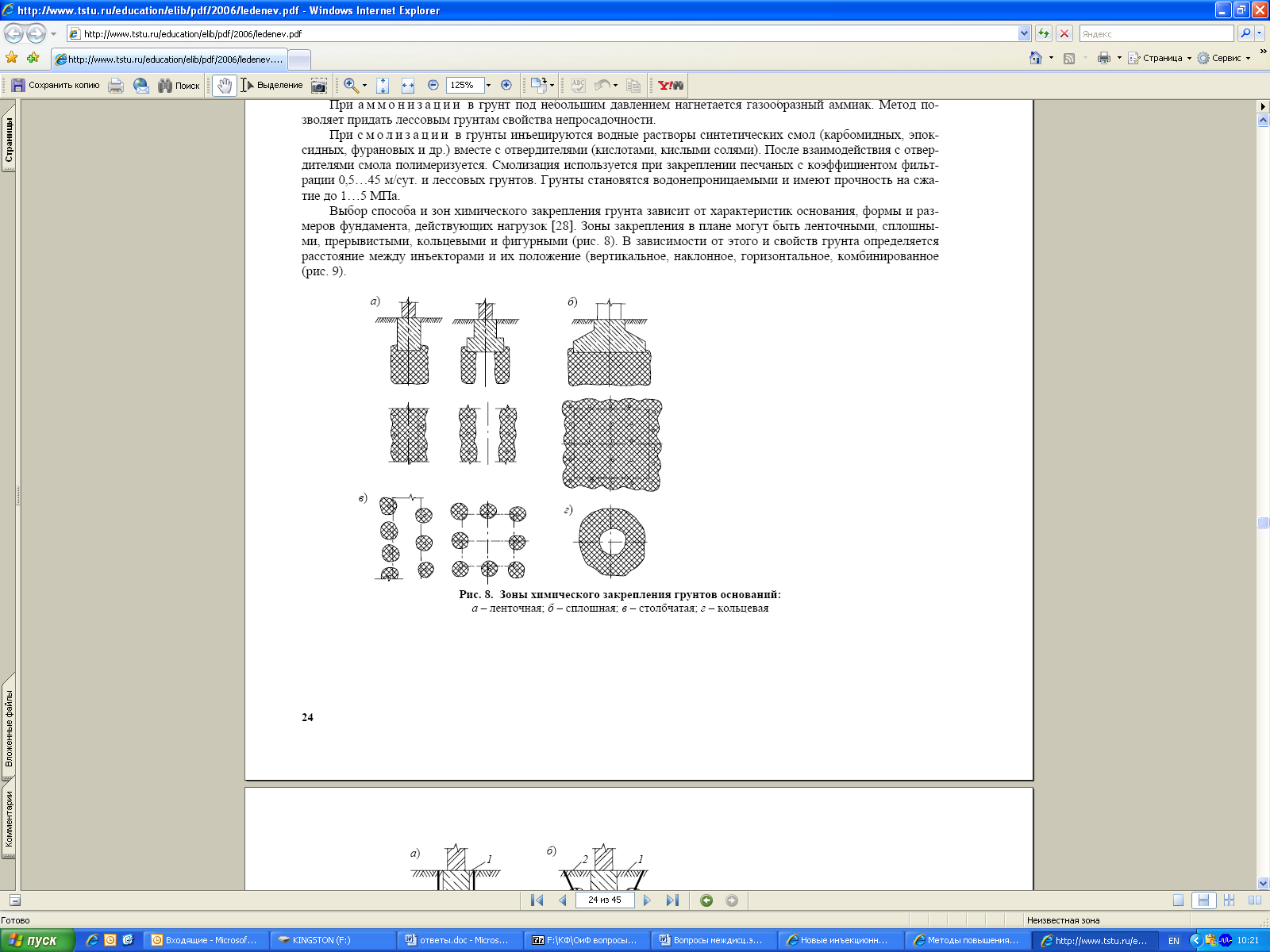Click the vertical scrollbar thumb
The height and width of the screenshot is (952, 1270).
tap(1263, 522)
